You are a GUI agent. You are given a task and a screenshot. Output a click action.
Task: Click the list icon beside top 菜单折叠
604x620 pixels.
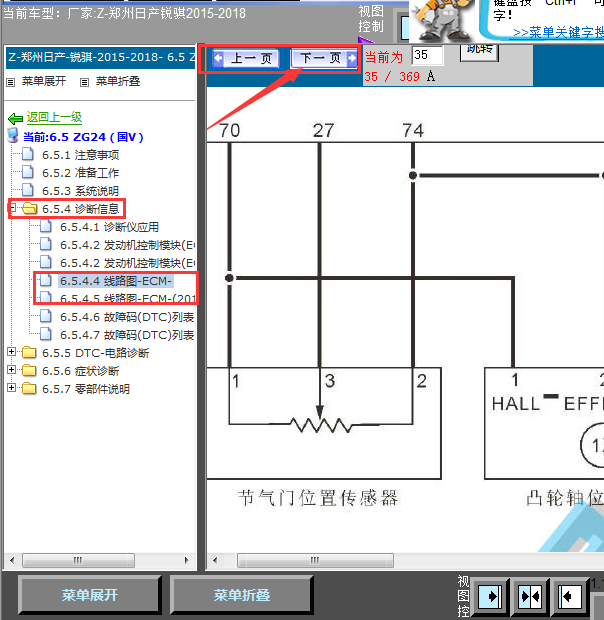coord(84,82)
